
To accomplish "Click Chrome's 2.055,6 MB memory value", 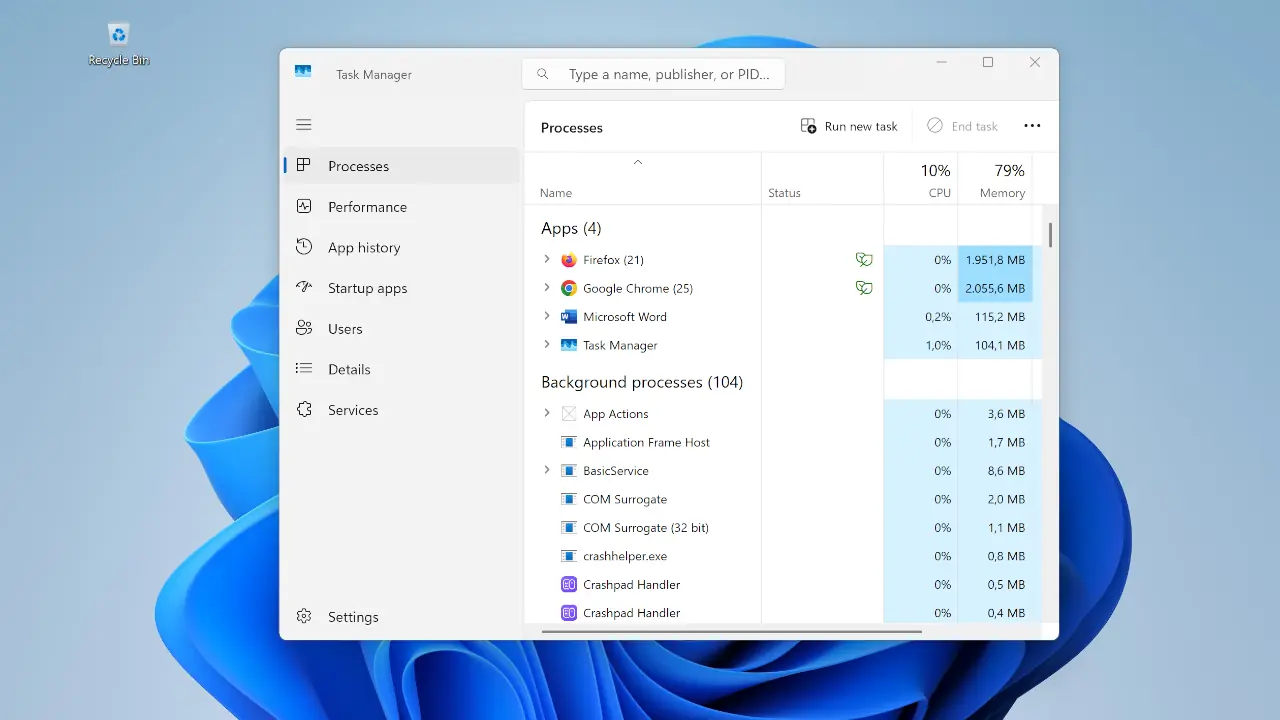I will coord(995,288).
